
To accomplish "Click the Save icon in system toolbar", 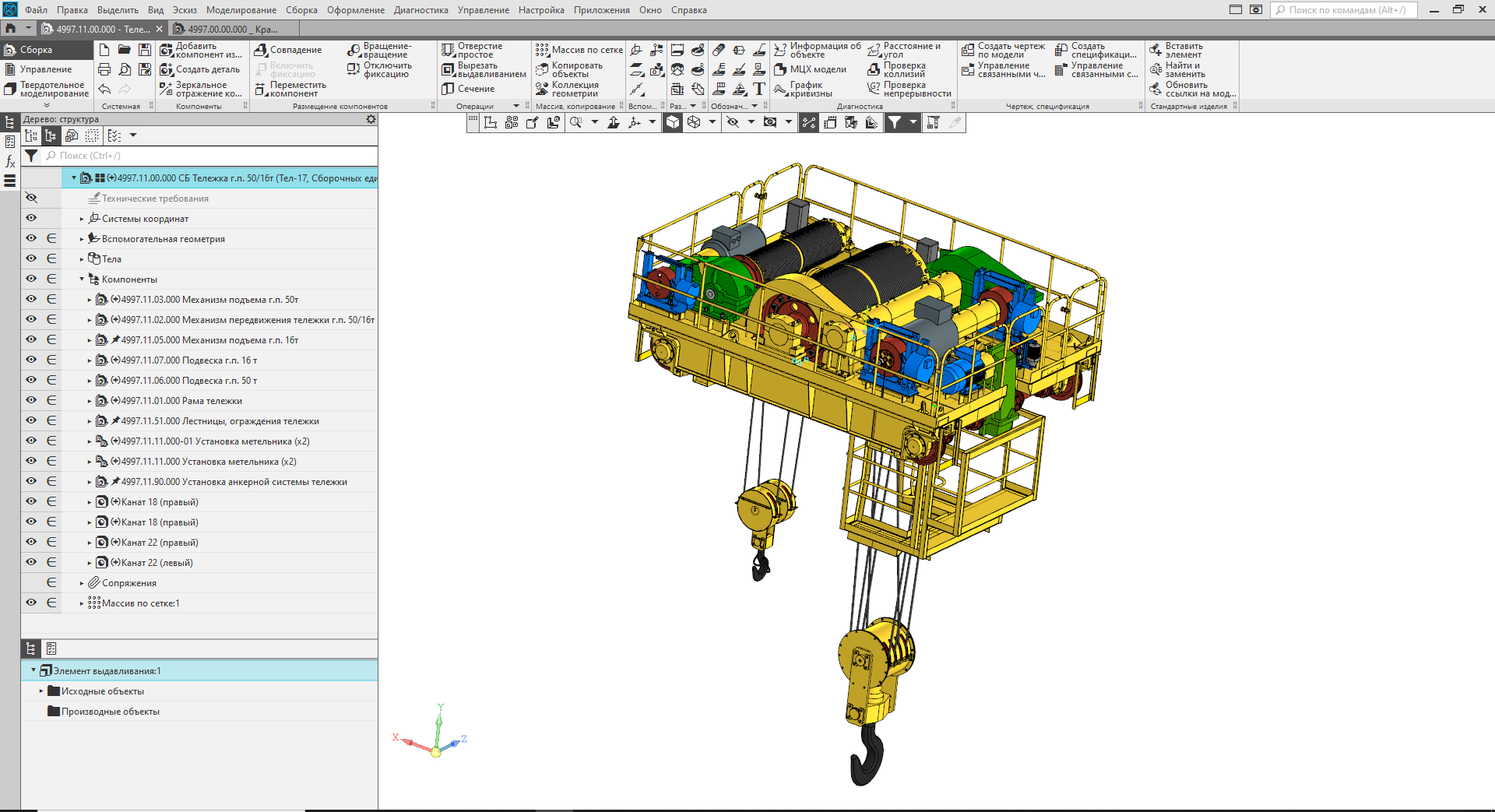I will [145, 50].
